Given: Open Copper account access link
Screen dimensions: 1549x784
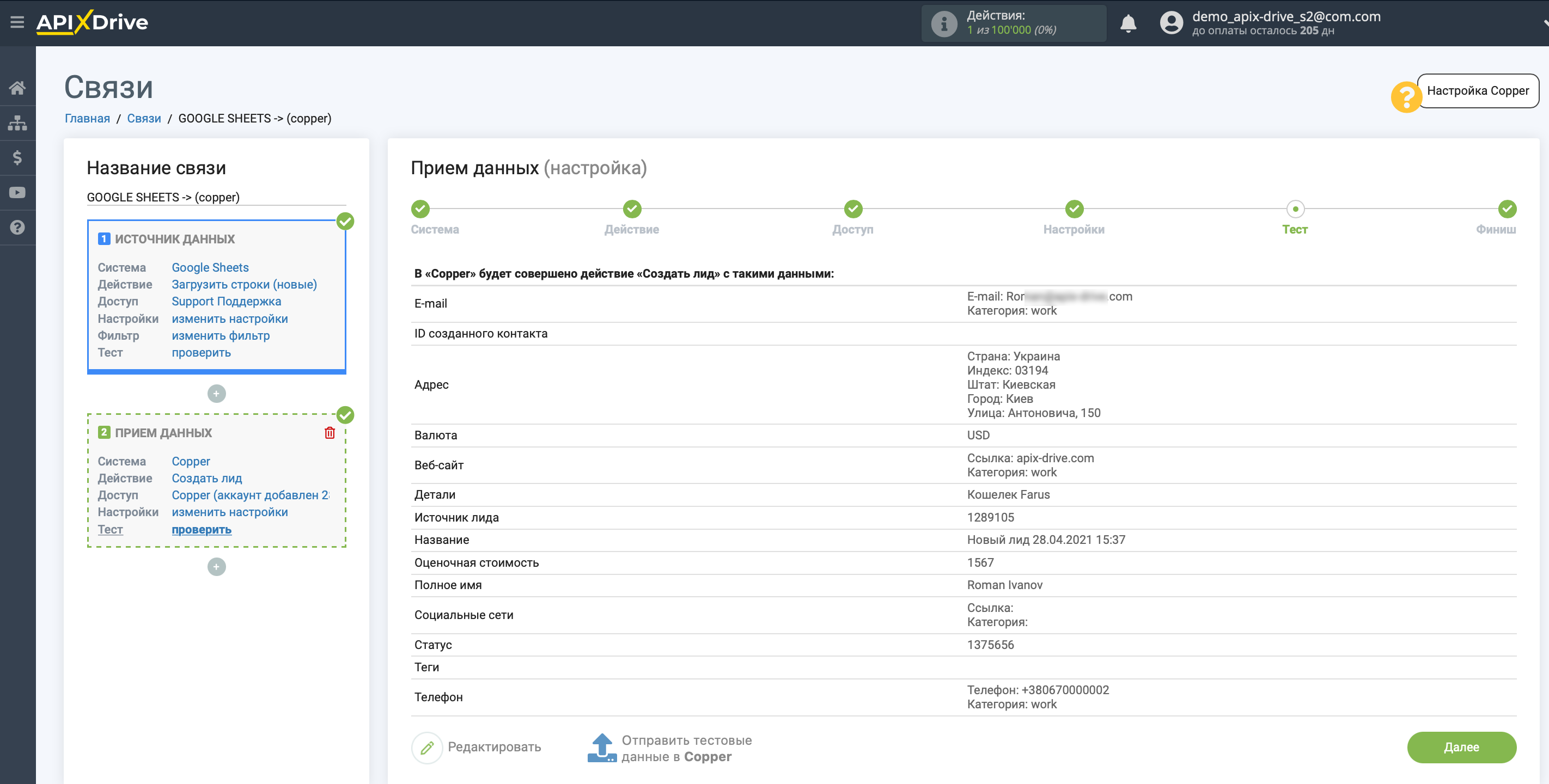Looking at the screenshot, I should 250,495.
